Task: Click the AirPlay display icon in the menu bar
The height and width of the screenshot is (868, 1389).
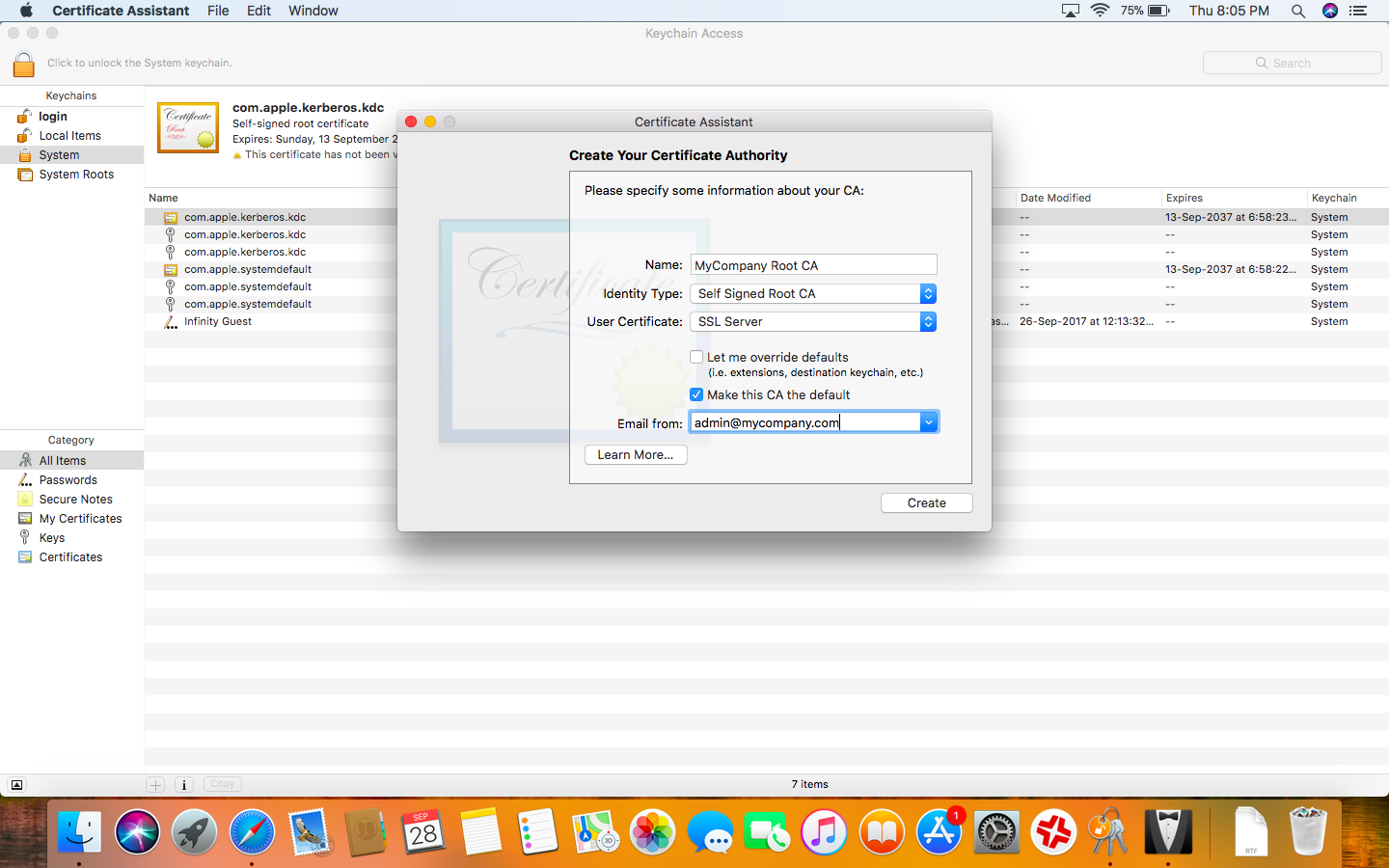Action: (1070, 11)
